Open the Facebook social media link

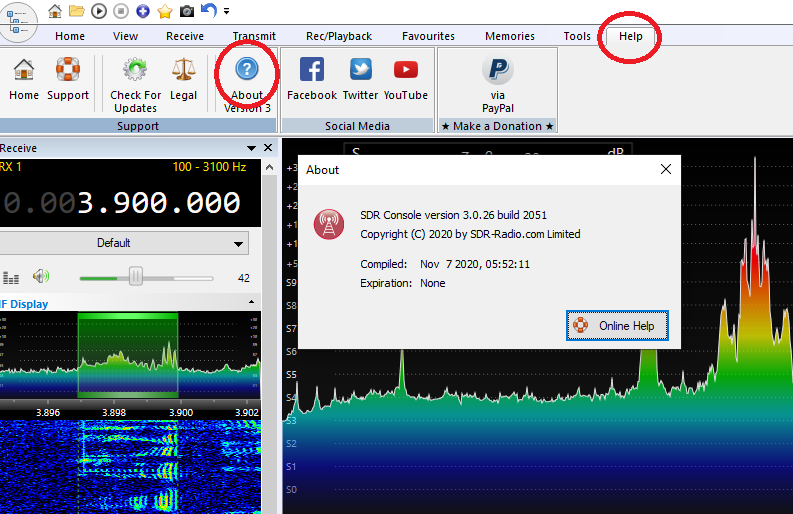[x=312, y=70]
